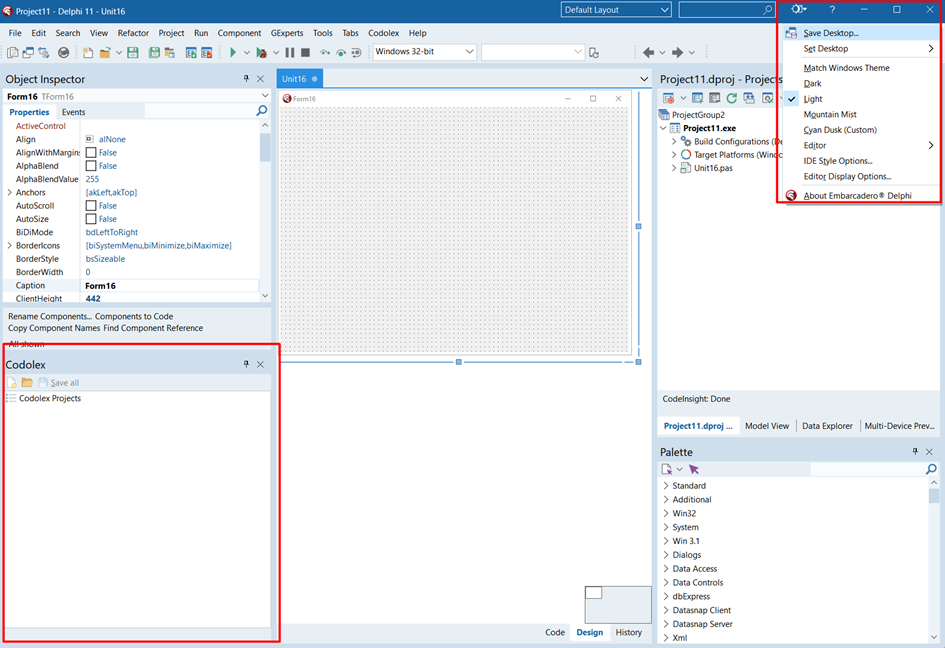Click the New Items icon in toolbar

(88, 52)
